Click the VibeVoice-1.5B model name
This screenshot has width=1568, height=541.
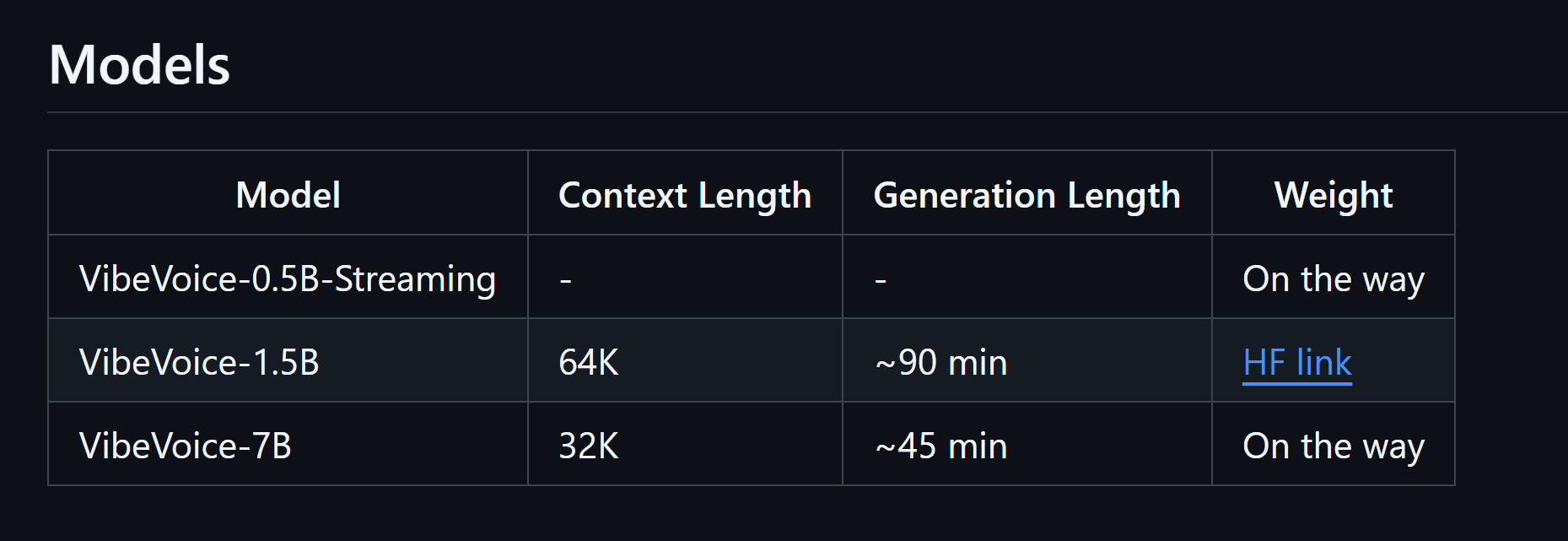(x=199, y=362)
